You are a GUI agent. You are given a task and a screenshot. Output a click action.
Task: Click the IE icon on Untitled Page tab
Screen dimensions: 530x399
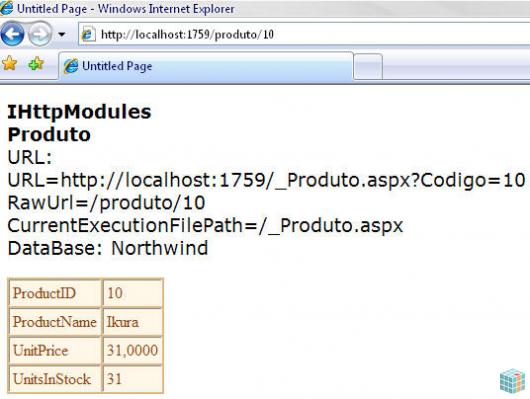pyautogui.click(x=71, y=66)
